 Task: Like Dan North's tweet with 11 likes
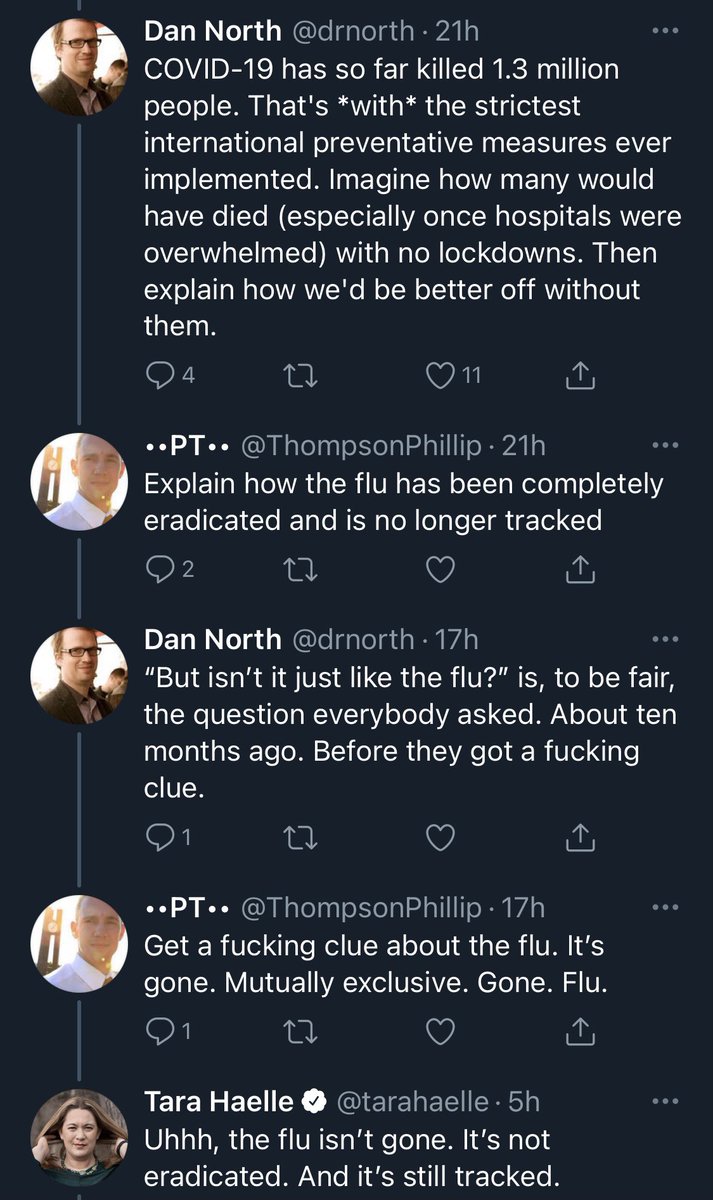click(440, 376)
